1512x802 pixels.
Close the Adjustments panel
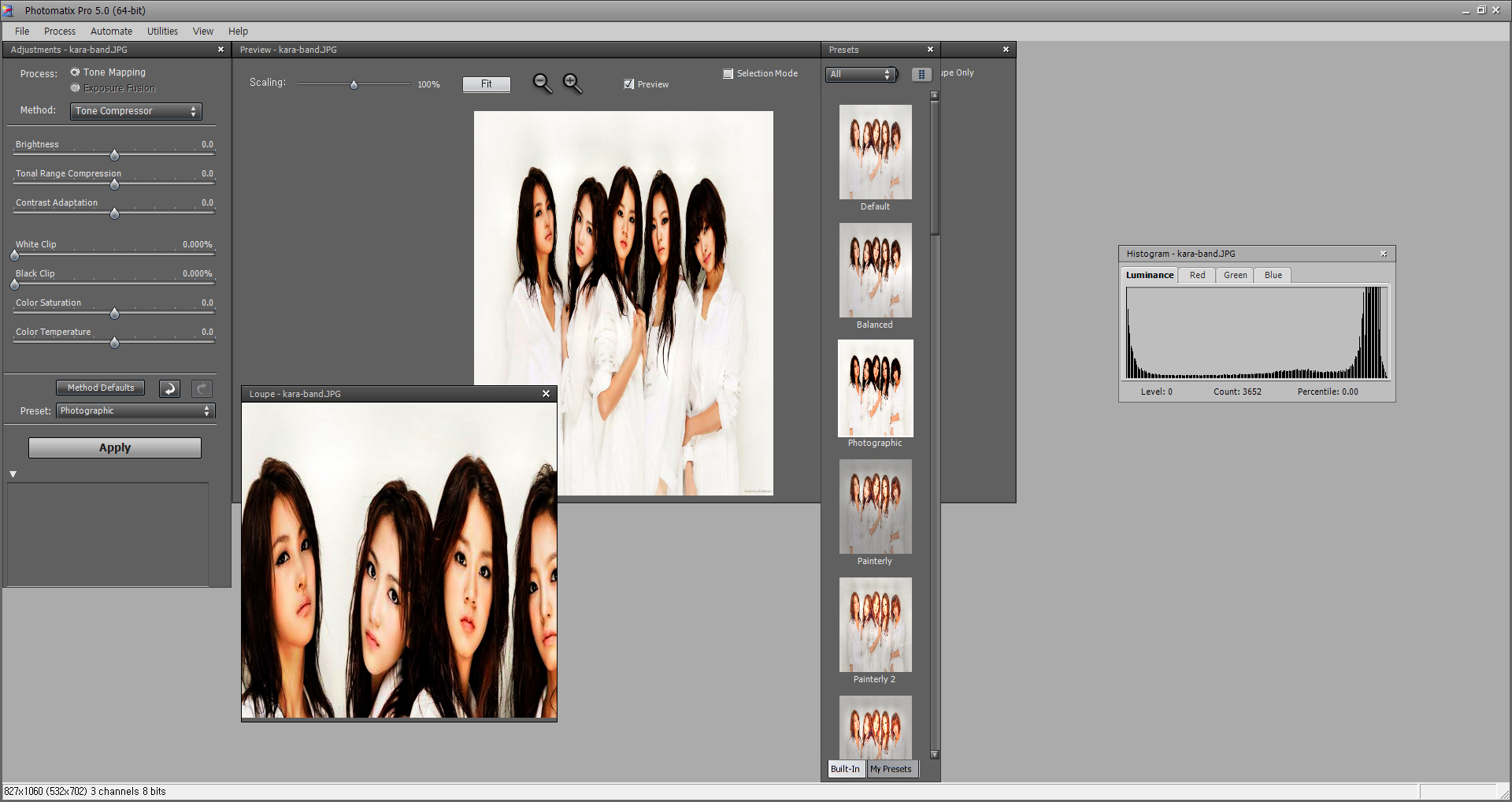[x=220, y=50]
